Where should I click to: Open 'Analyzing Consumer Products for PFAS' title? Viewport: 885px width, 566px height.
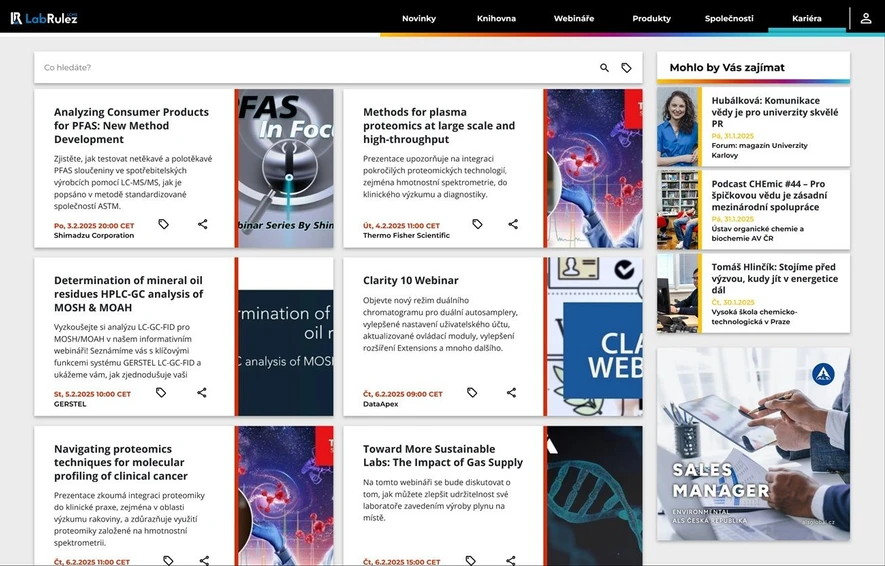(x=132, y=125)
